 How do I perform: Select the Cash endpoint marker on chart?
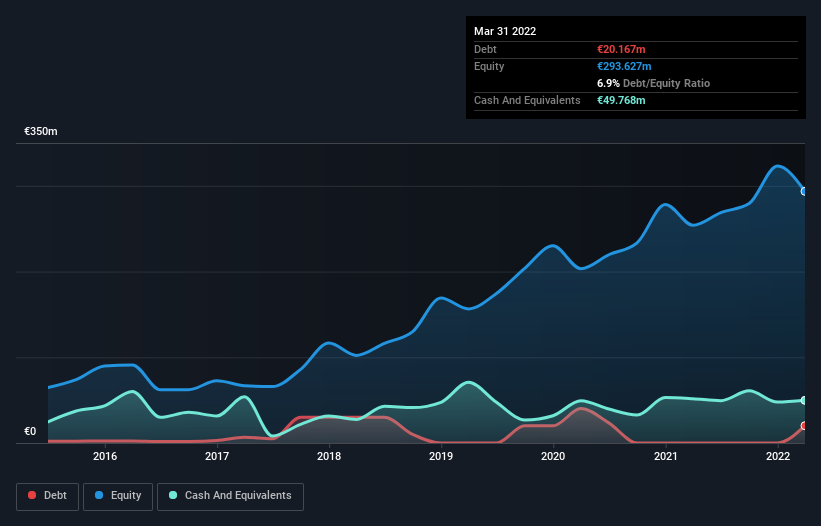pyautogui.click(x=804, y=400)
